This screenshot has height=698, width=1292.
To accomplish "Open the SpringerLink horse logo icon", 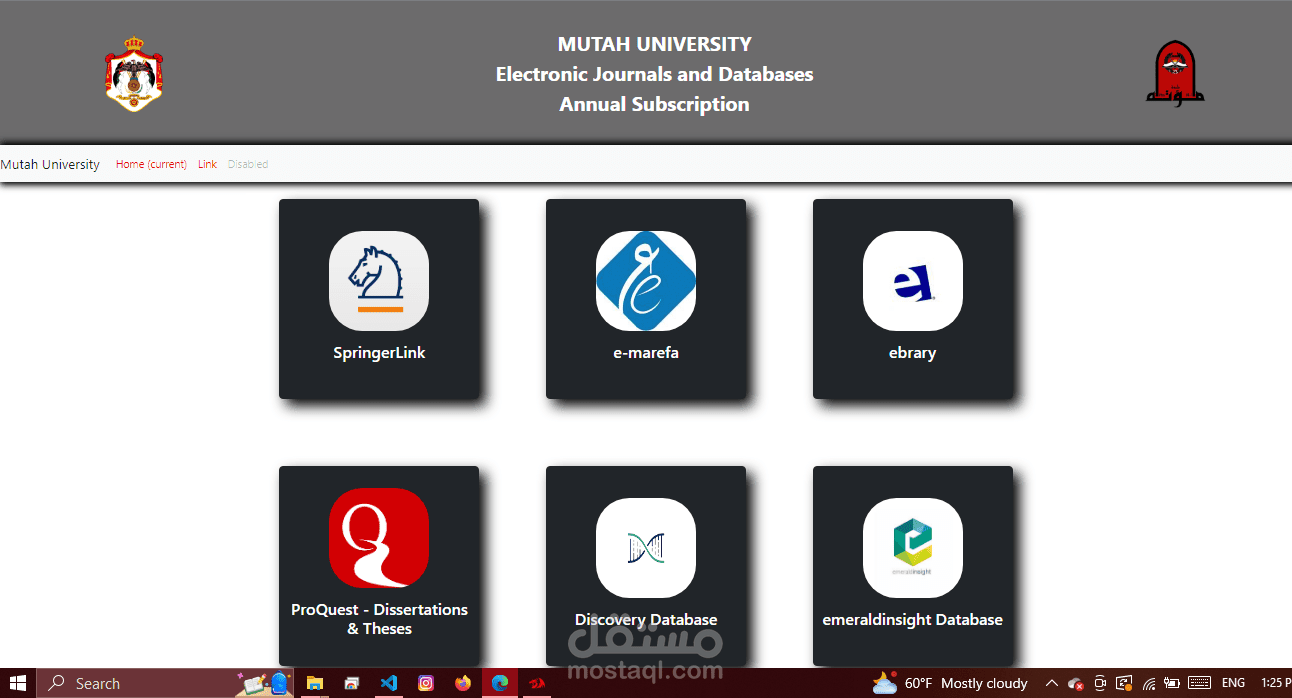I will pos(379,281).
